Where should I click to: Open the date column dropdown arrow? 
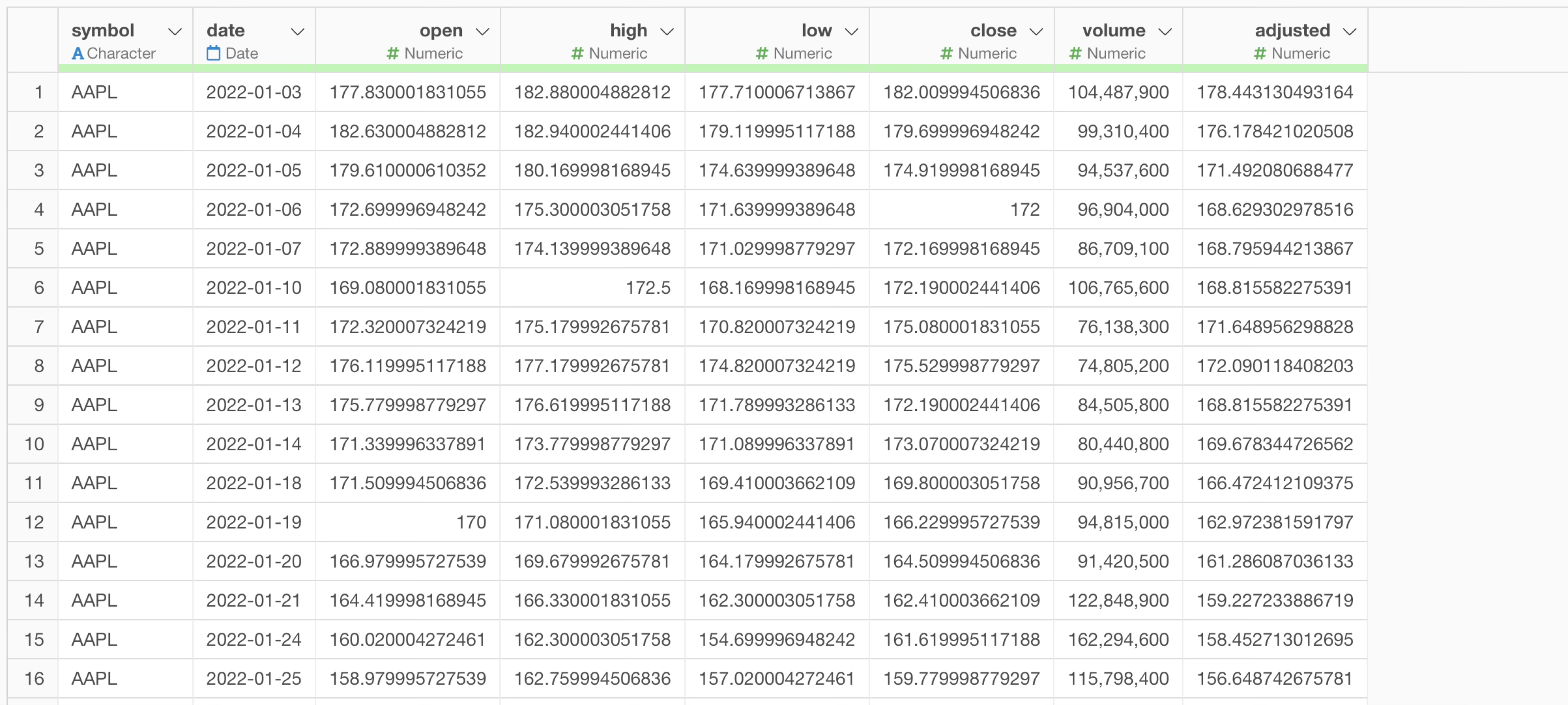pyautogui.click(x=297, y=32)
